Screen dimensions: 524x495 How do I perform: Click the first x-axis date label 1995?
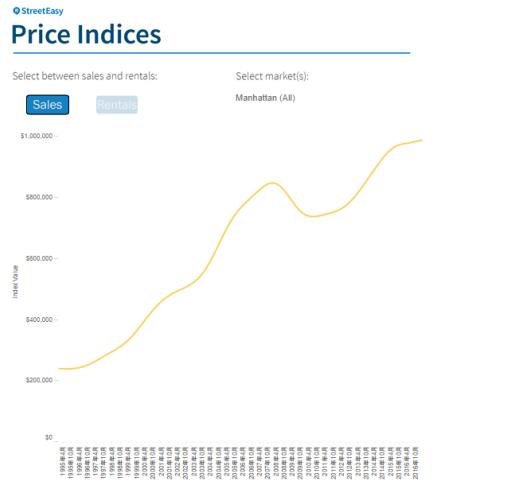pyautogui.click(x=62, y=463)
